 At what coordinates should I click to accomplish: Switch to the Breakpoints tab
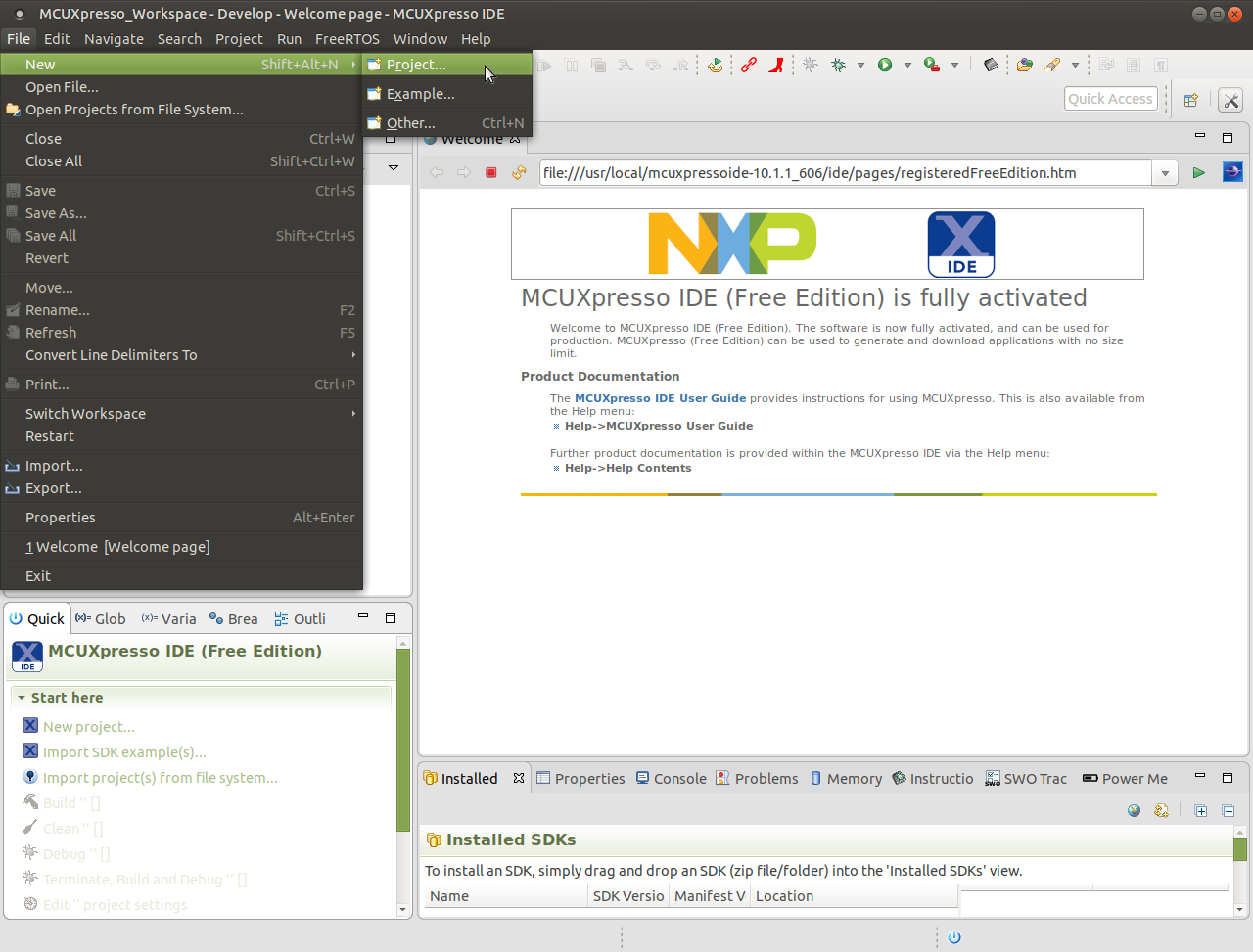pyautogui.click(x=233, y=619)
